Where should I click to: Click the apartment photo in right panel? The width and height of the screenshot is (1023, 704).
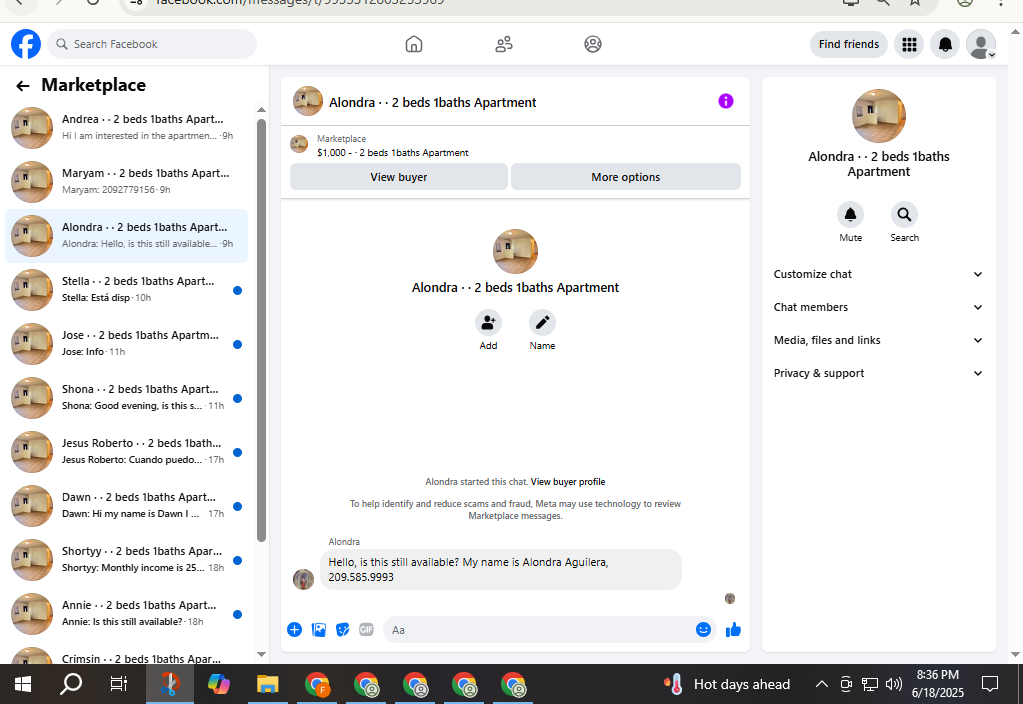tap(879, 116)
